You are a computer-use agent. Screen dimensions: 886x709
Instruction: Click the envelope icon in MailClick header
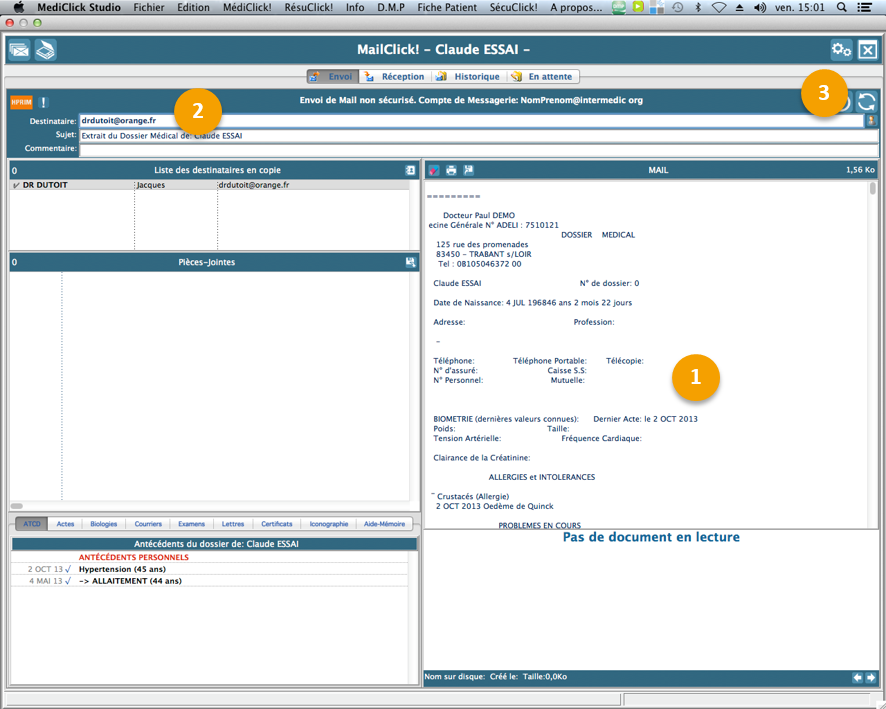tap(19, 50)
